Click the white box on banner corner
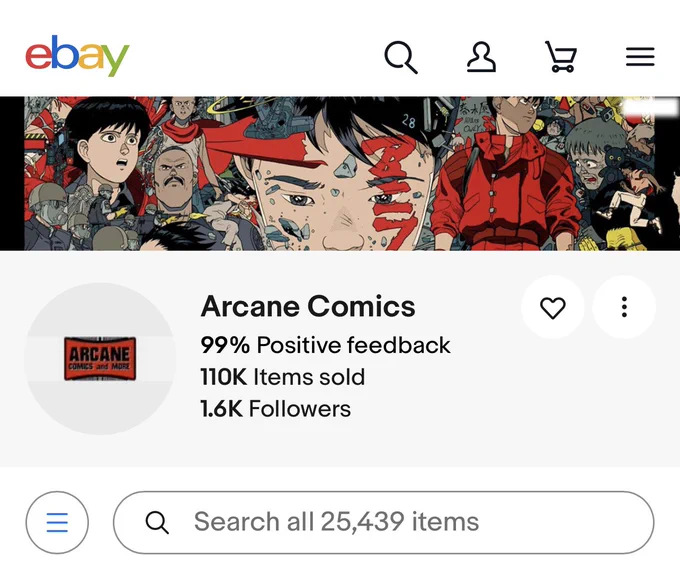Image resolution: width=680 pixels, height=583 pixels. tap(651, 107)
